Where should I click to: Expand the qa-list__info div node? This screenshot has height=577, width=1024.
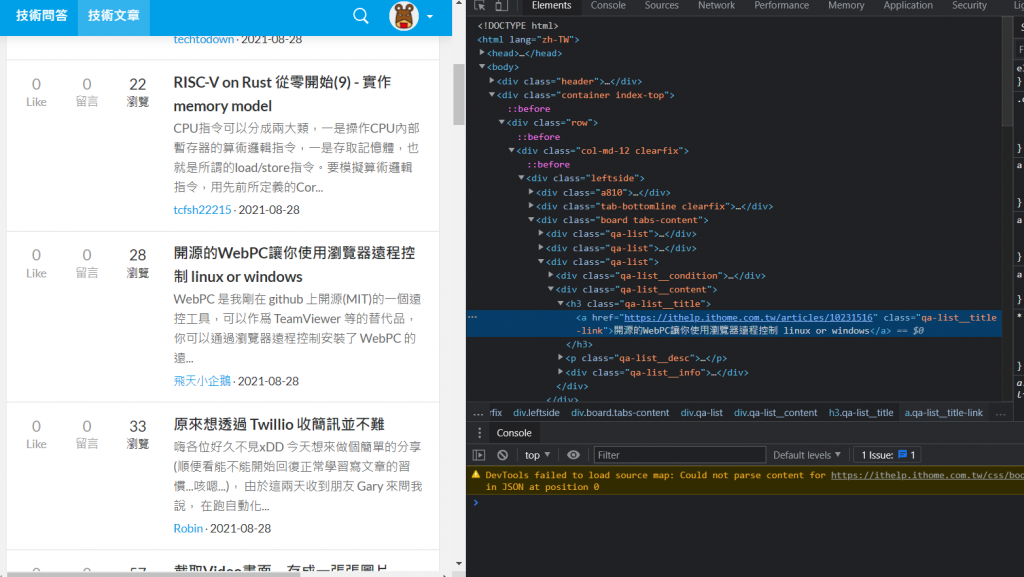560,372
